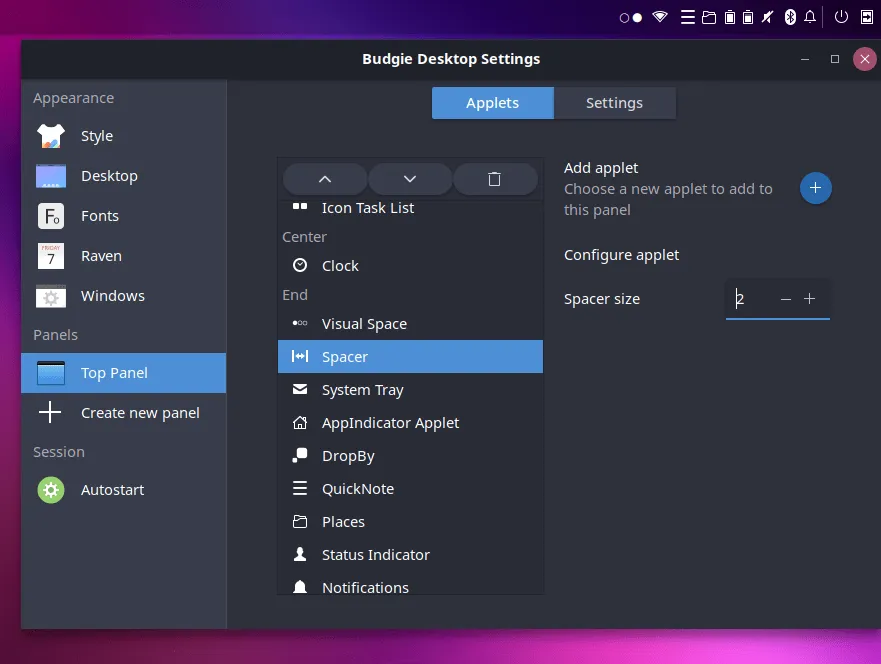This screenshot has width=881, height=664.
Task: Switch to the Applets tab
Action: (x=492, y=103)
